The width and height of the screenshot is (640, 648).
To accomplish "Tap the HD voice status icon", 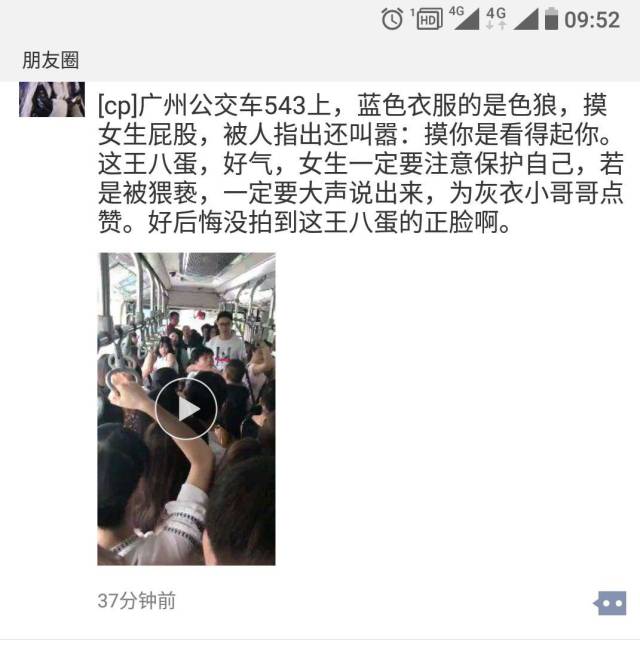I will coord(429,20).
